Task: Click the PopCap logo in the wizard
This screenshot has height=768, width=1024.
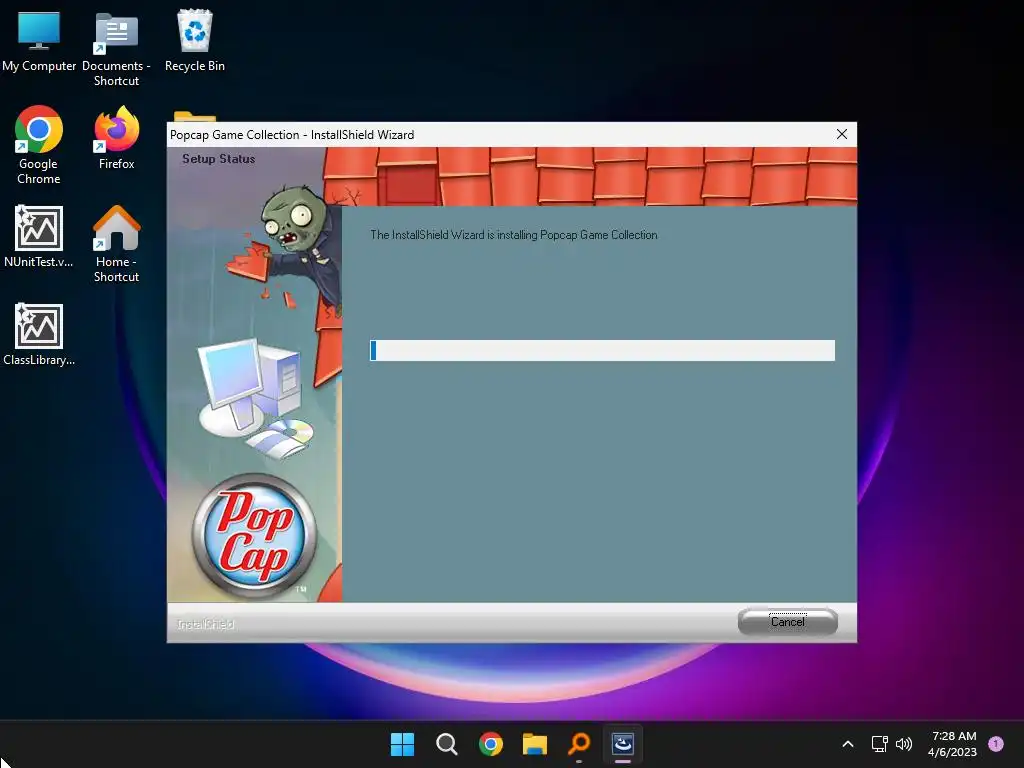Action: point(255,536)
